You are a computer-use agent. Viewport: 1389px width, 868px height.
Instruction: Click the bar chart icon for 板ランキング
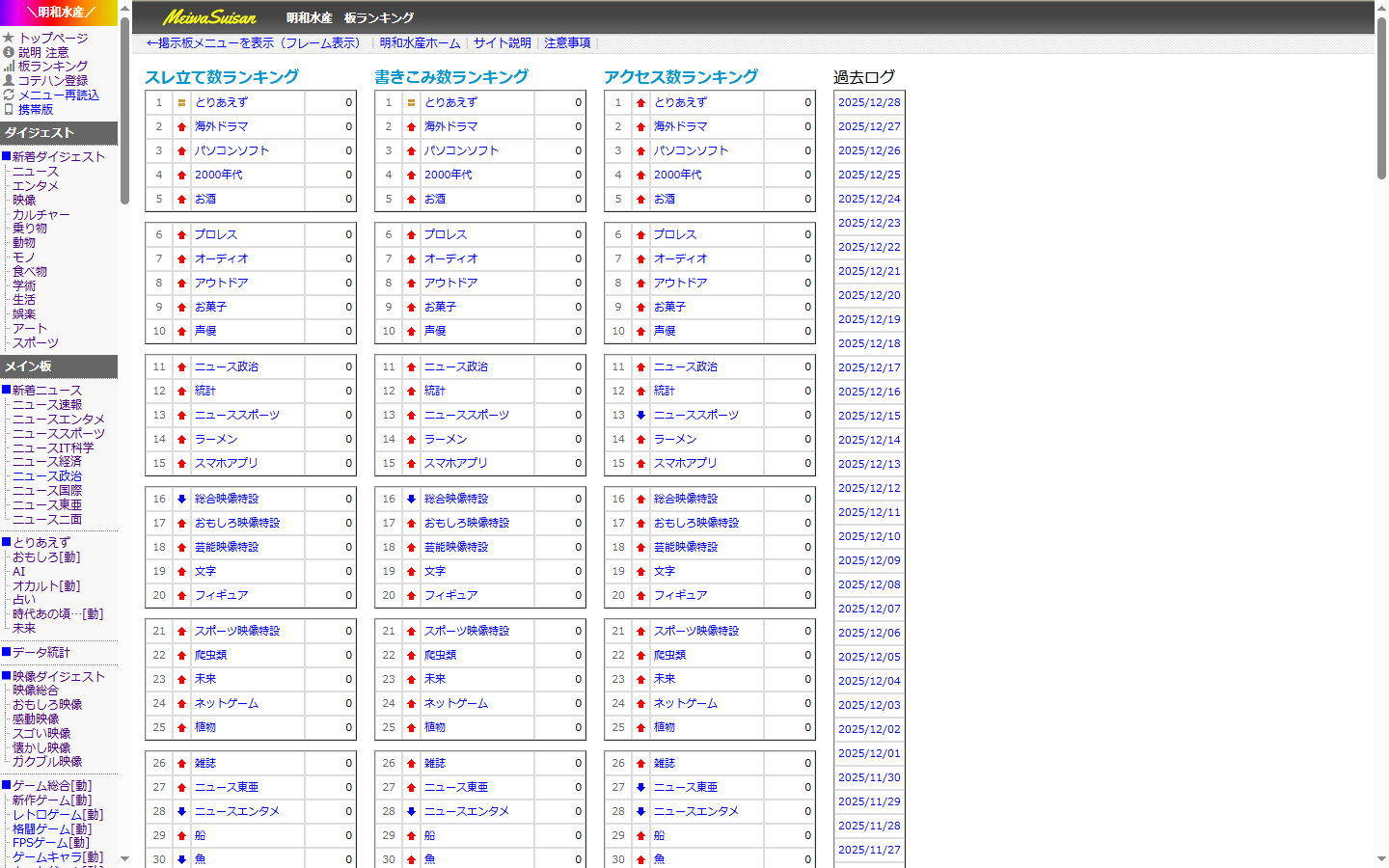point(9,67)
